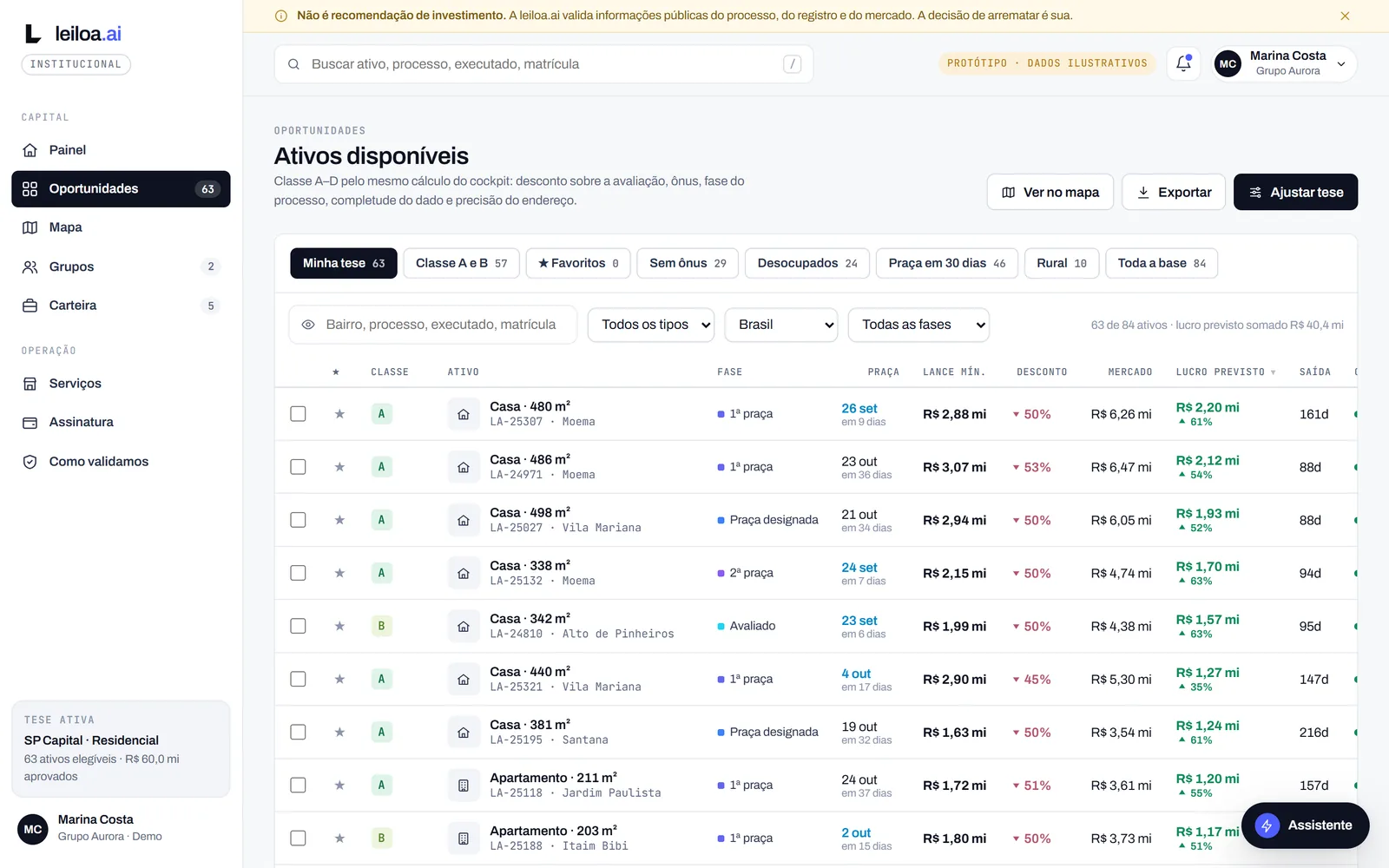The height and width of the screenshot is (868, 1389).
Task: Click the building icon for LA-25118
Action: tap(464, 786)
